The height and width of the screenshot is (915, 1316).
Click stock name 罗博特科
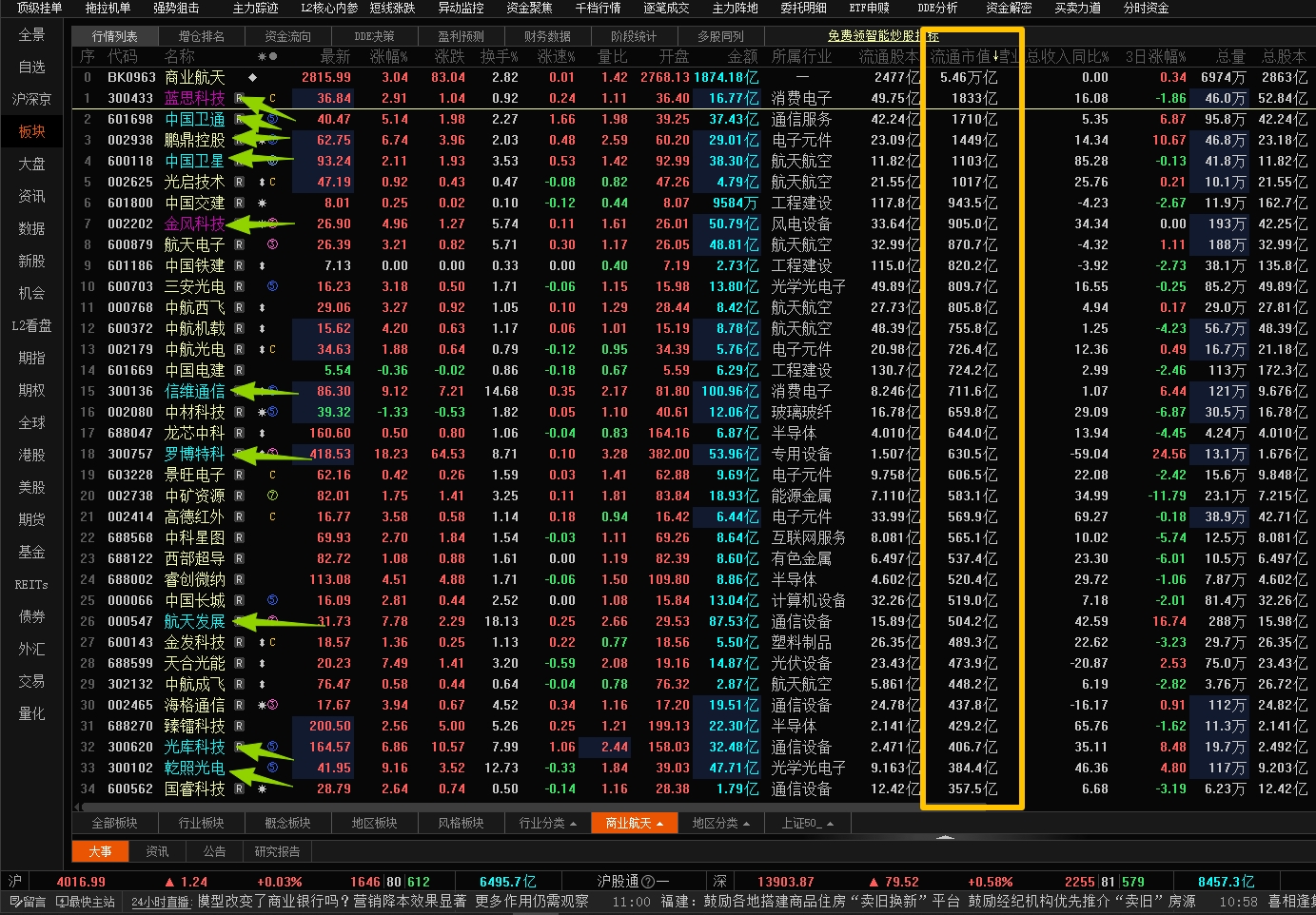click(194, 454)
